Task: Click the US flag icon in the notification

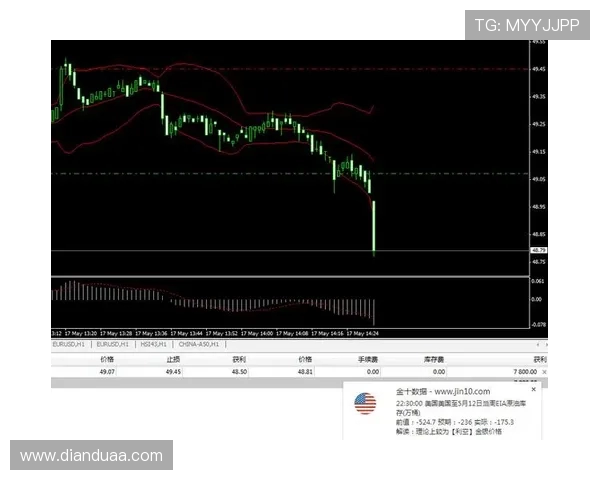Action: pos(365,403)
